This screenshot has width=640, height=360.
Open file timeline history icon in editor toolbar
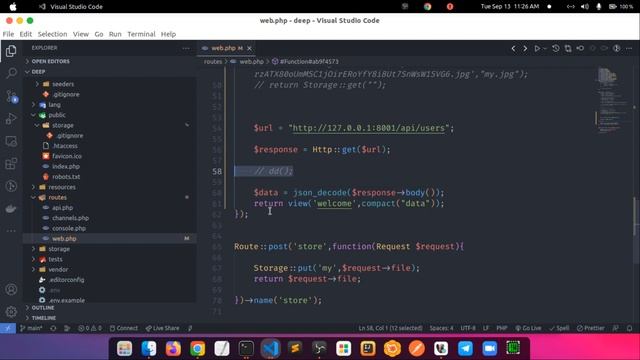click(x=556, y=49)
